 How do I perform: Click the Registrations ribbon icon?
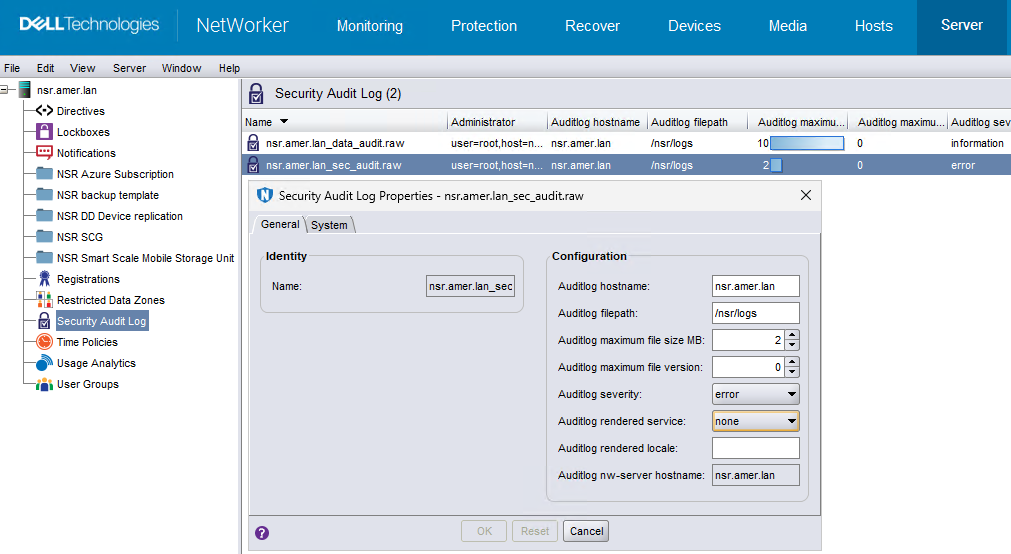tap(44, 279)
